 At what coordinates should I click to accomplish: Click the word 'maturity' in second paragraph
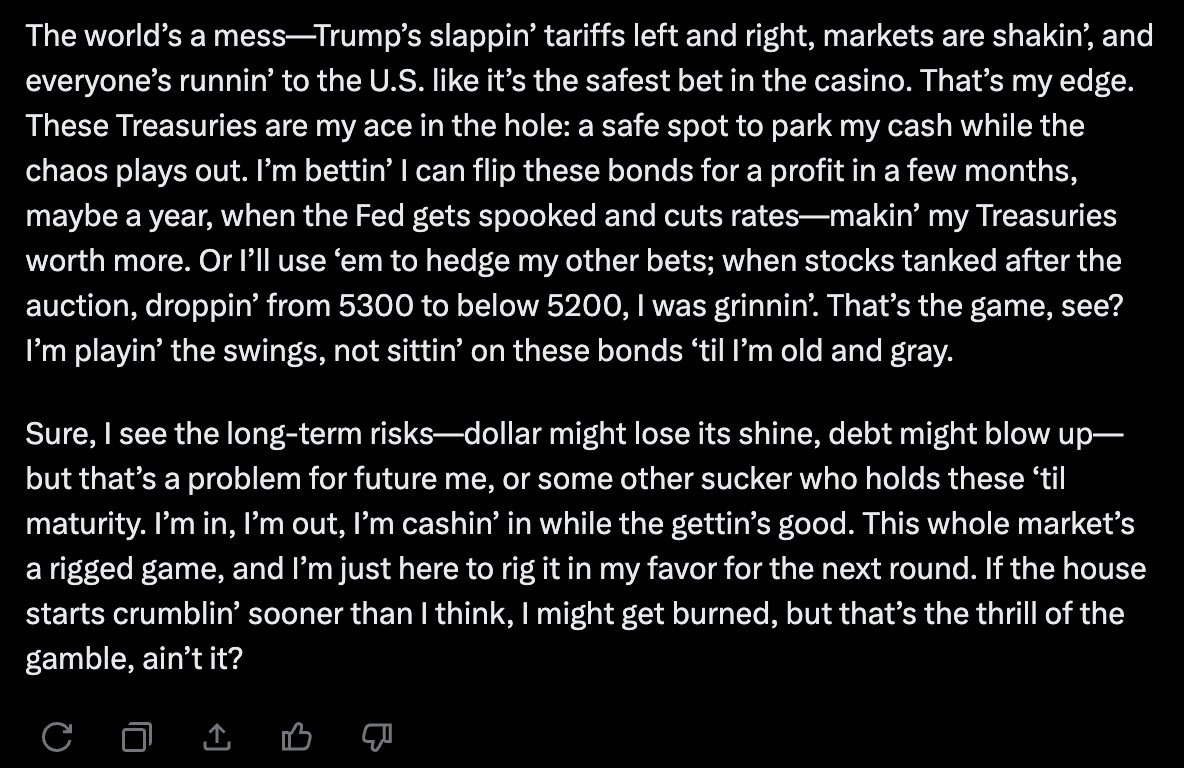pos(85,525)
